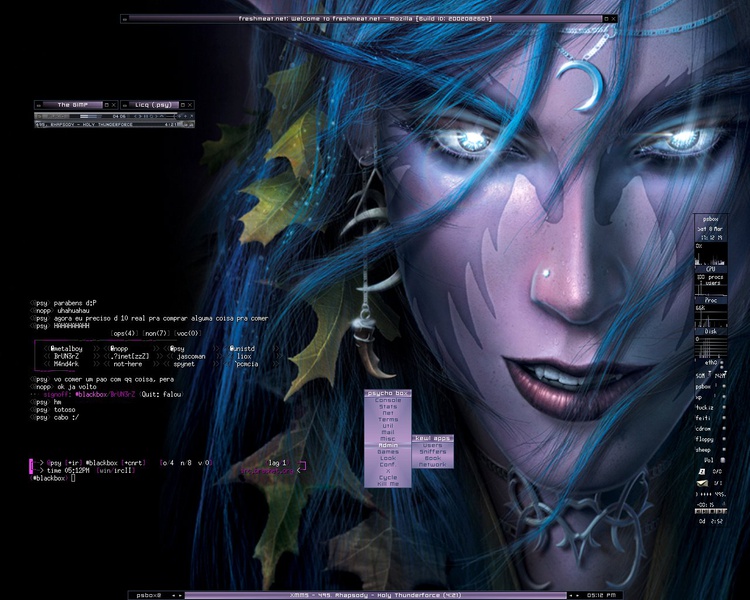Iconify the Mozilla window button

tap(124, 19)
